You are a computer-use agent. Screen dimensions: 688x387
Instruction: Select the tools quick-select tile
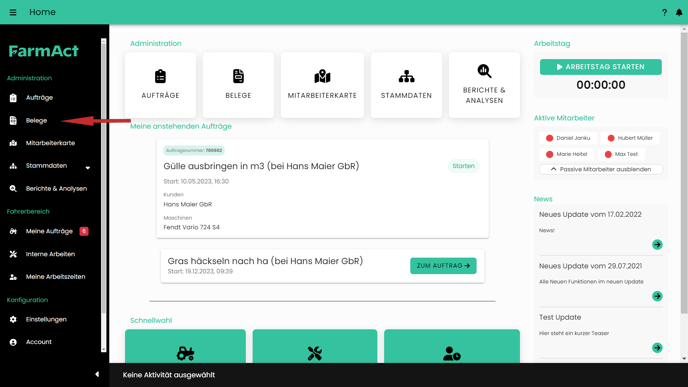315,346
